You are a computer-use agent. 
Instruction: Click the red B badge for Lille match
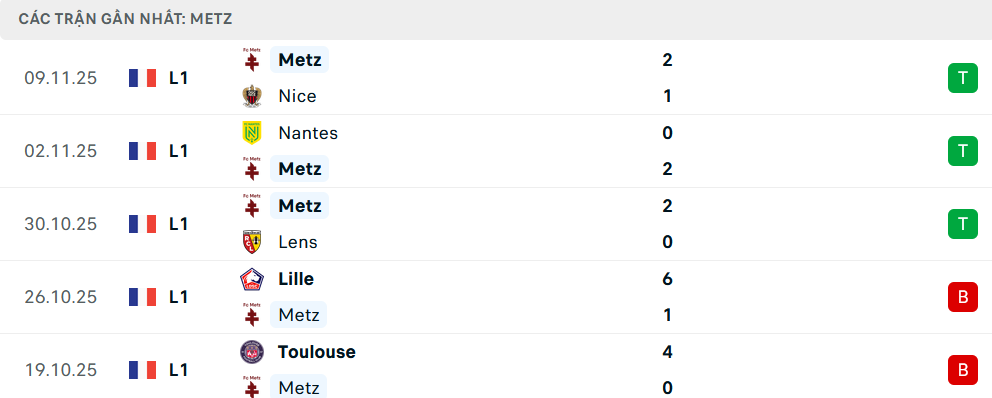tap(962, 297)
